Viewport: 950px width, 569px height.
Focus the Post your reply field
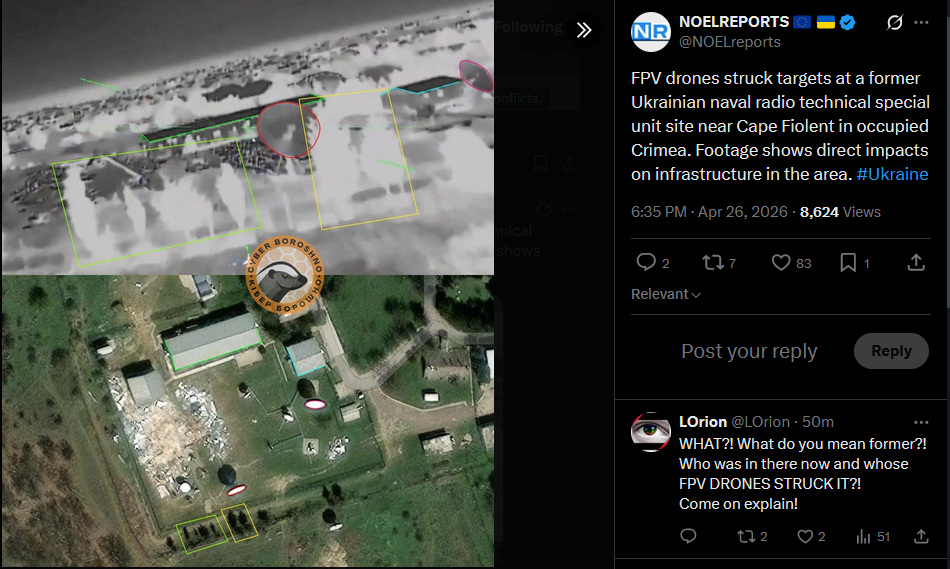point(749,351)
